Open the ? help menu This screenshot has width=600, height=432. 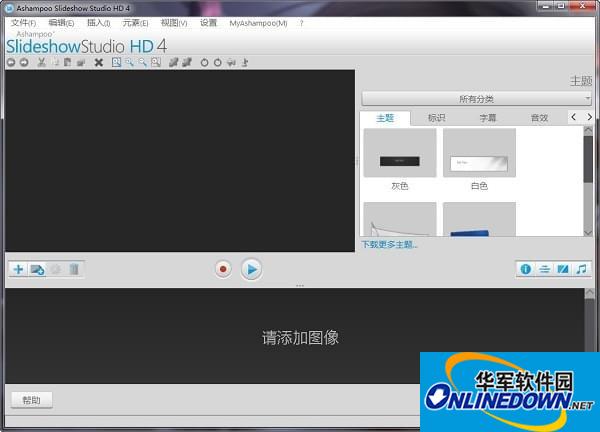302,23
